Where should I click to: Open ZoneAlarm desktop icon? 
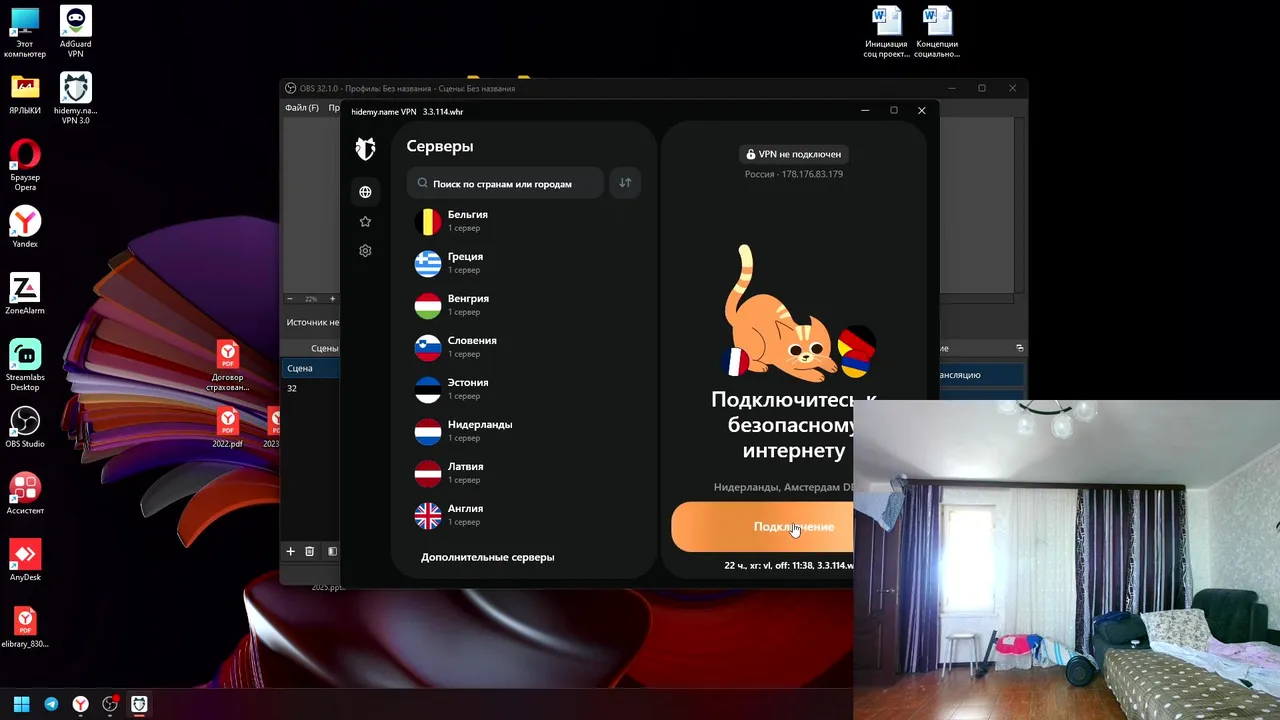click(25, 294)
